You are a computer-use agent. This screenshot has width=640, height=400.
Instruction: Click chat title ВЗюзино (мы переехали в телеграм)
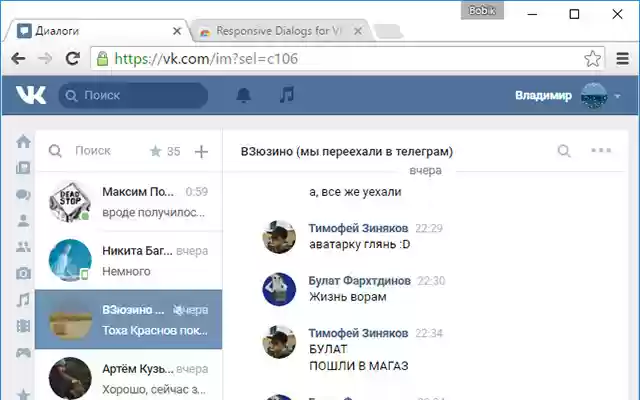click(x=347, y=151)
